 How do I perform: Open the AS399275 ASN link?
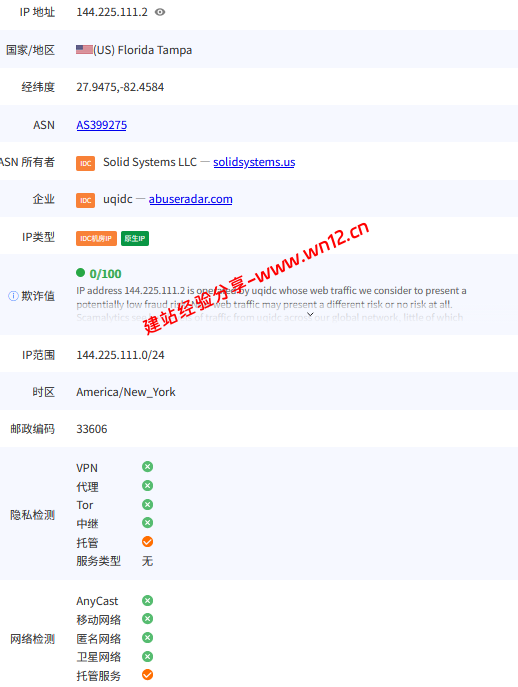(x=102, y=125)
